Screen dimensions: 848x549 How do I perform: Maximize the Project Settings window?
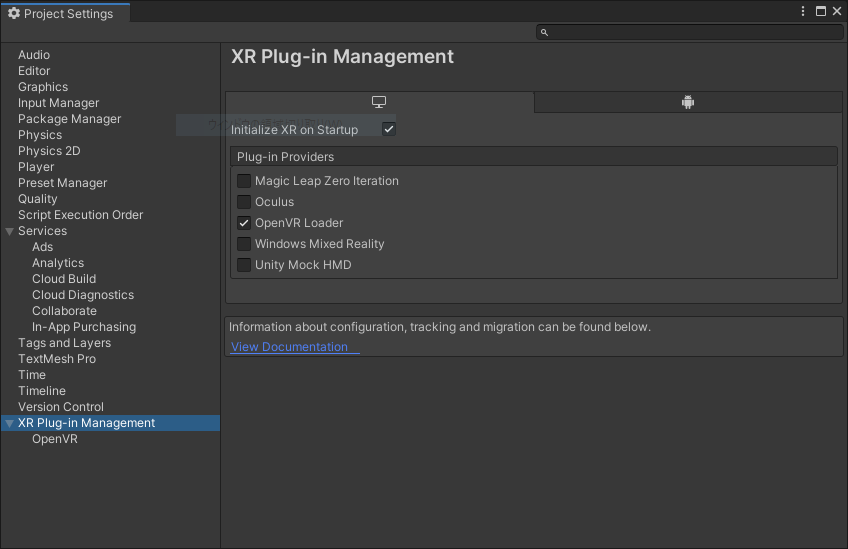(821, 11)
